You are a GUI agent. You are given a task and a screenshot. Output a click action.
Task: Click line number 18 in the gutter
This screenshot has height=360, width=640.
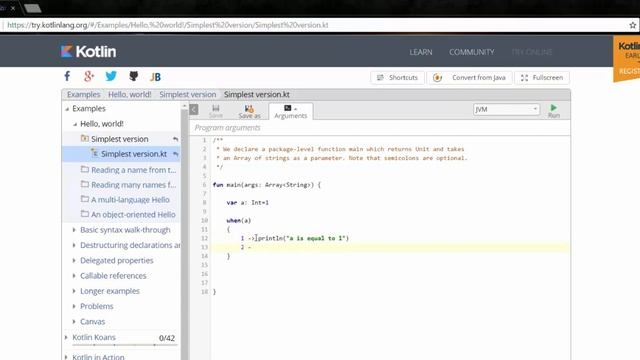204,292
